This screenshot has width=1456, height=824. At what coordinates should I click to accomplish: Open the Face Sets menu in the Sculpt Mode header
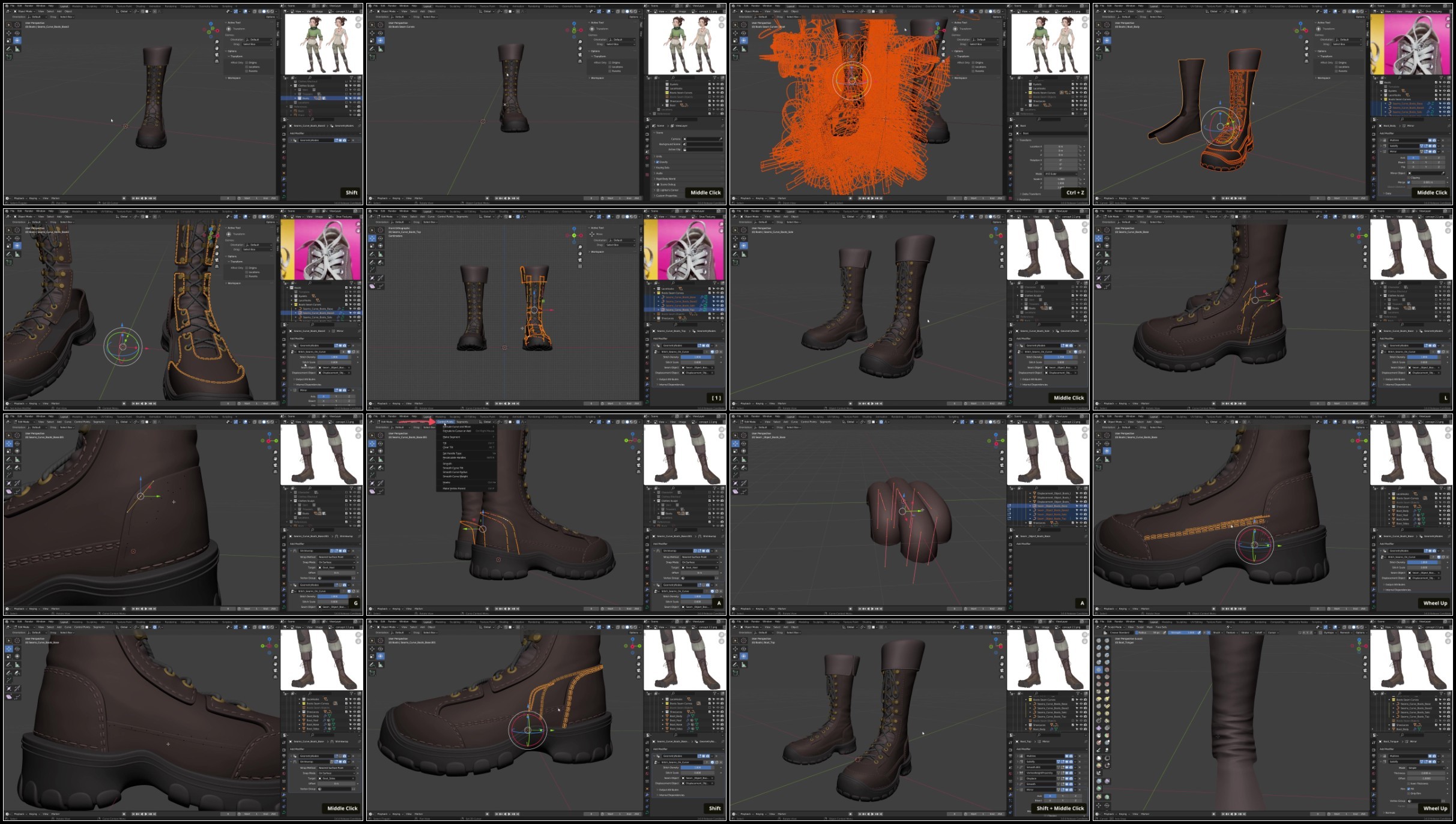click(x=1161, y=627)
